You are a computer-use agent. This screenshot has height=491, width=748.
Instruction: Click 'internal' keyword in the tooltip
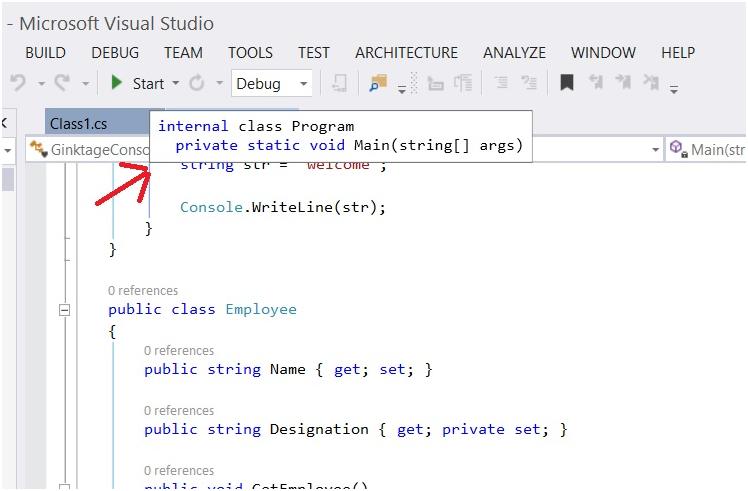coord(193,126)
